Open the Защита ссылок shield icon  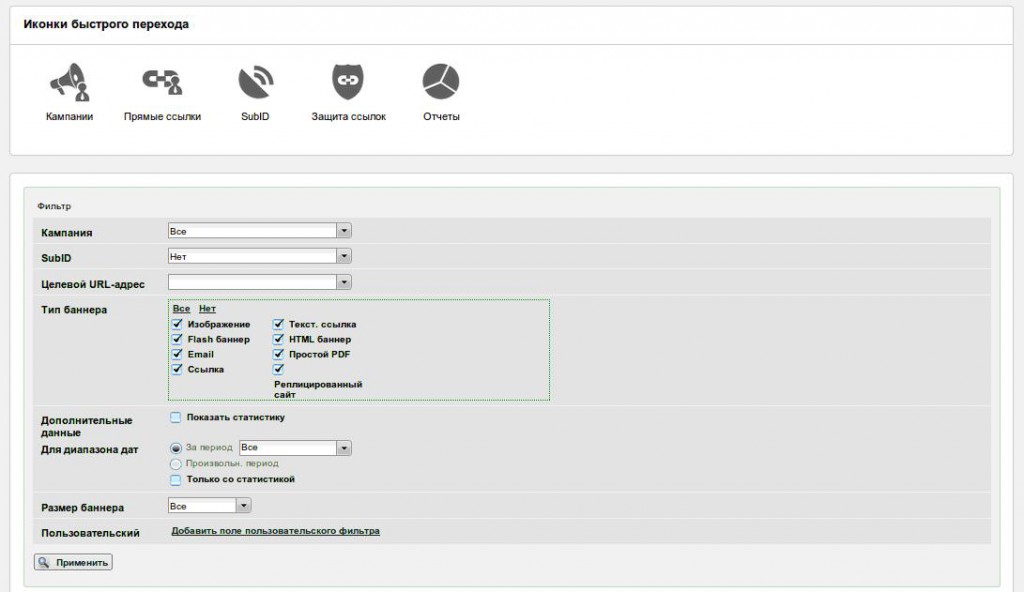click(348, 82)
